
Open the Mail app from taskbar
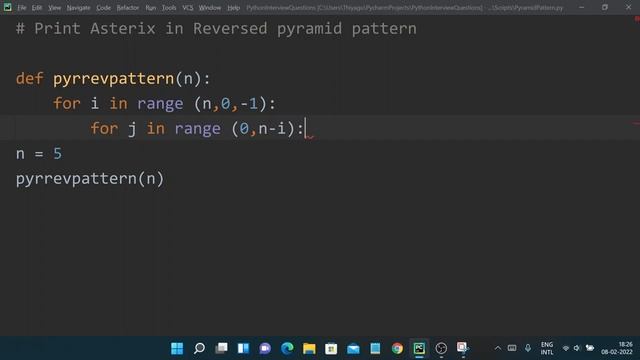coord(353,348)
